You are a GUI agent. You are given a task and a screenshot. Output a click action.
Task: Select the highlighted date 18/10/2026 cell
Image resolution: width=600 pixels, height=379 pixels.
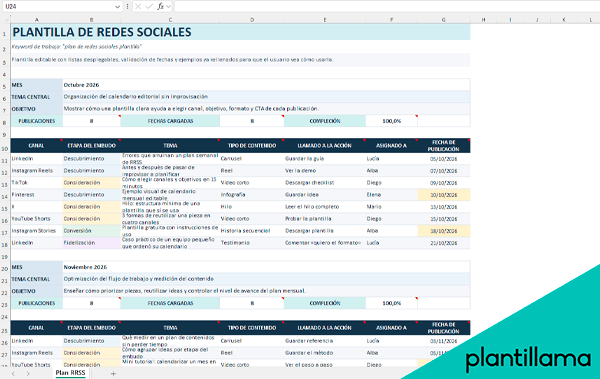pyautogui.click(x=444, y=231)
